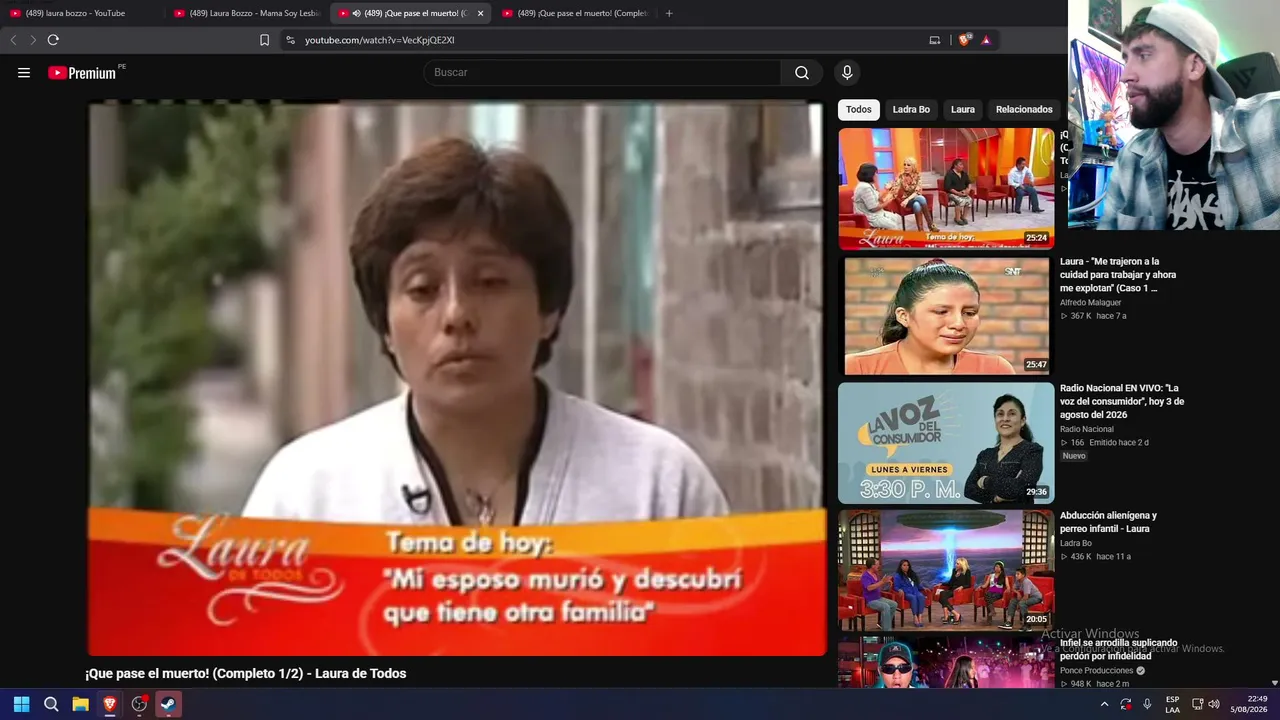Visit the 'Ladra Bo' channel under alien video
This screenshot has height=720, width=1280.
coord(1076,543)
